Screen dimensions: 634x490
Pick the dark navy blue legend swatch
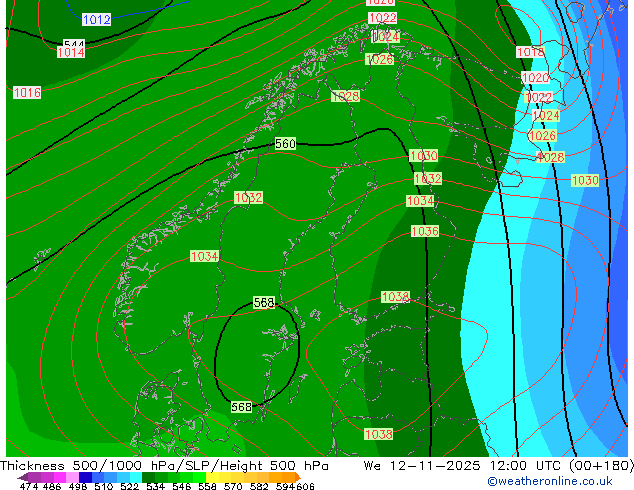pos(85,477)
